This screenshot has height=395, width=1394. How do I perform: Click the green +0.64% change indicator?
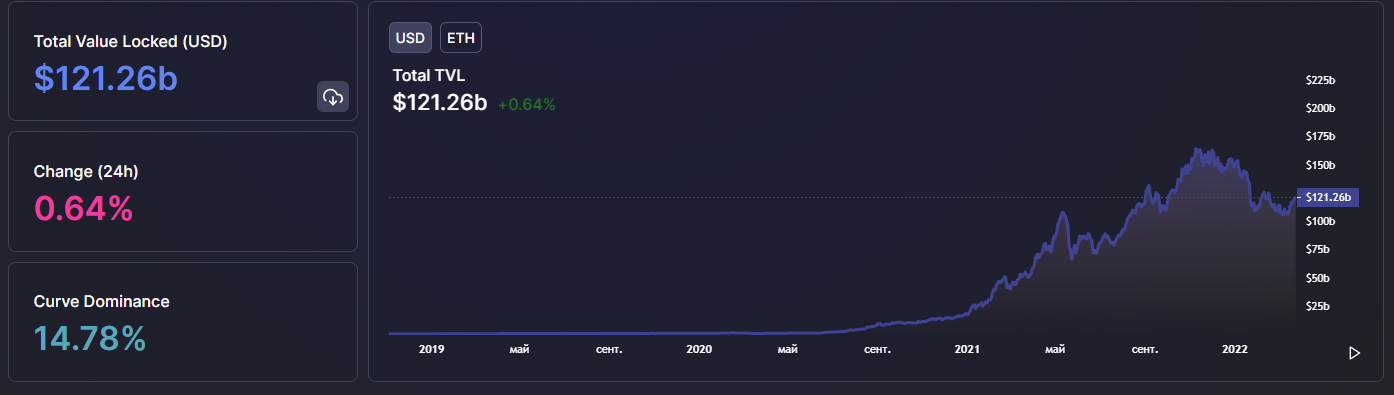pos(526,103)
